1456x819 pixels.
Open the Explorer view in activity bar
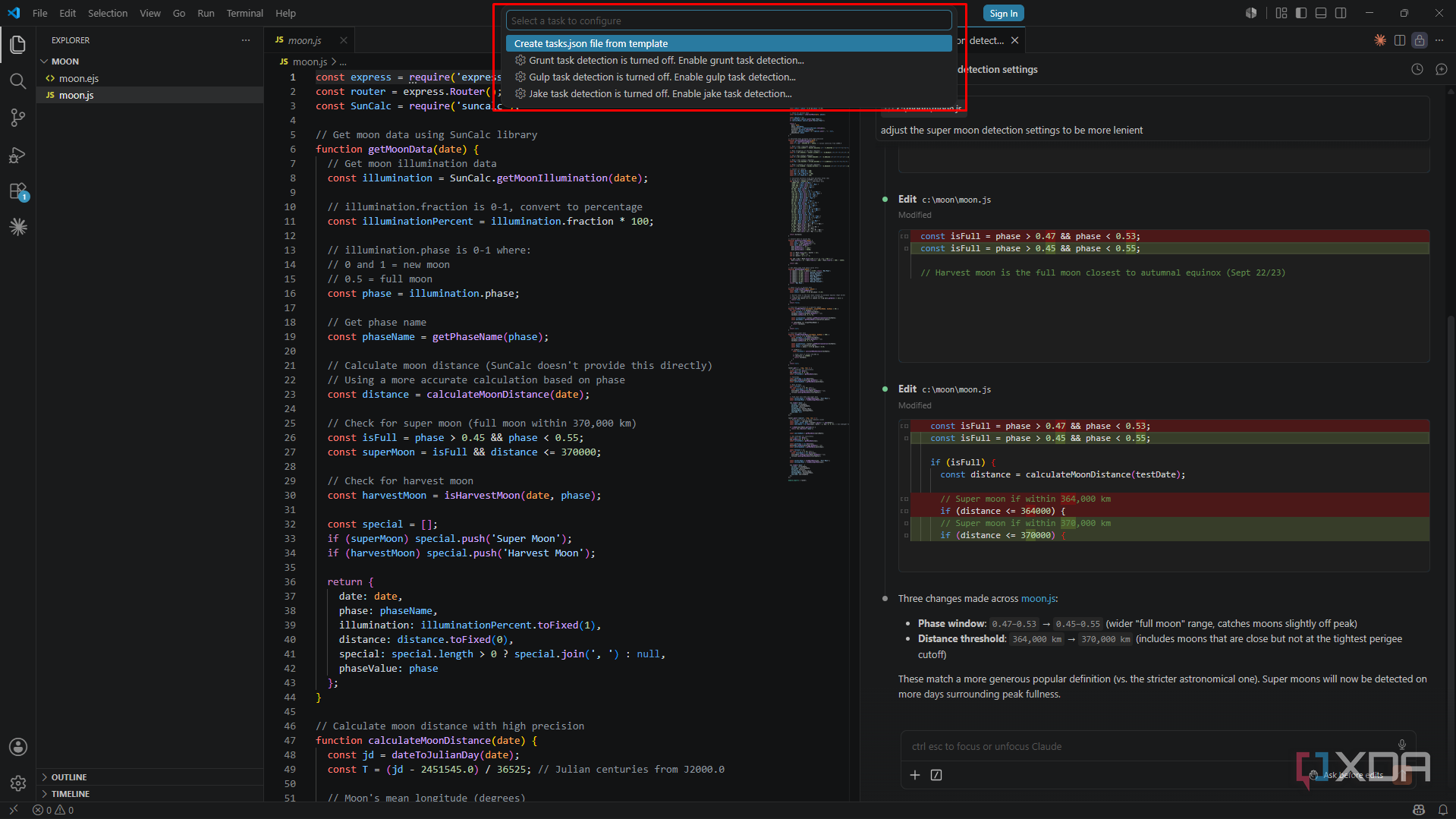tap(18, 45)
